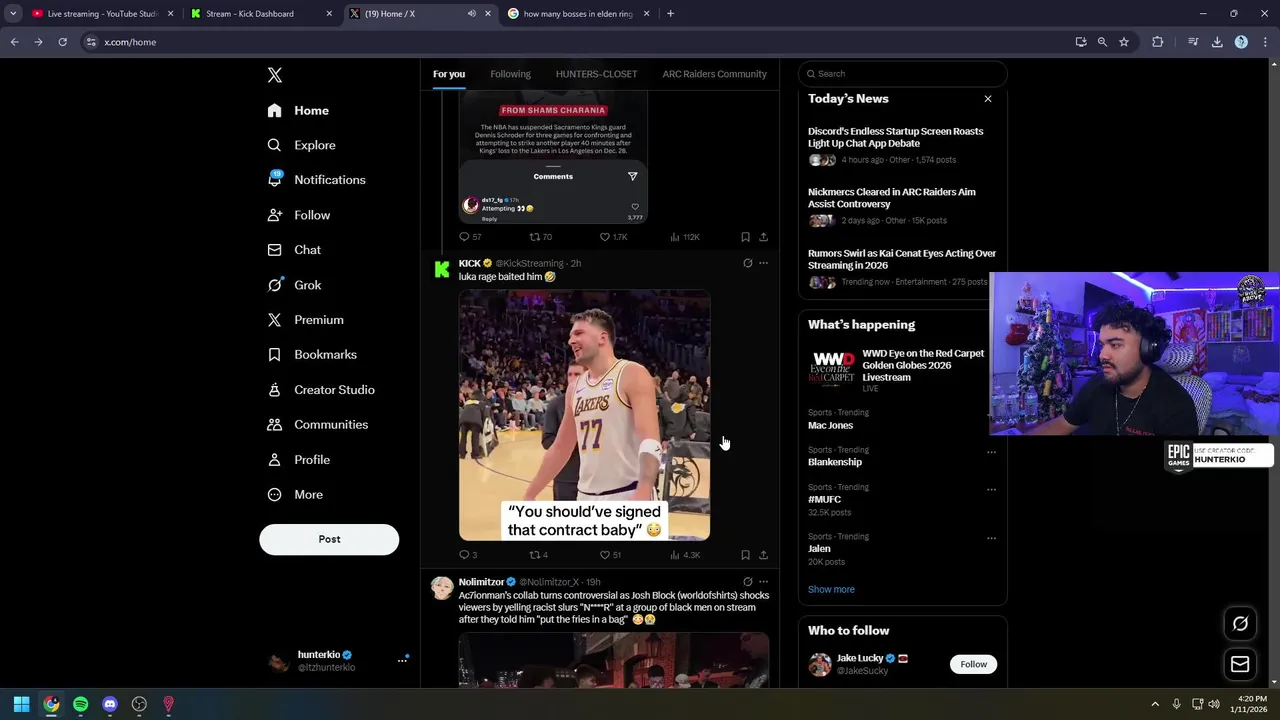
Task: Bookmark the KICK luka post
Action: pyautogui.click(x=745, y=555)
